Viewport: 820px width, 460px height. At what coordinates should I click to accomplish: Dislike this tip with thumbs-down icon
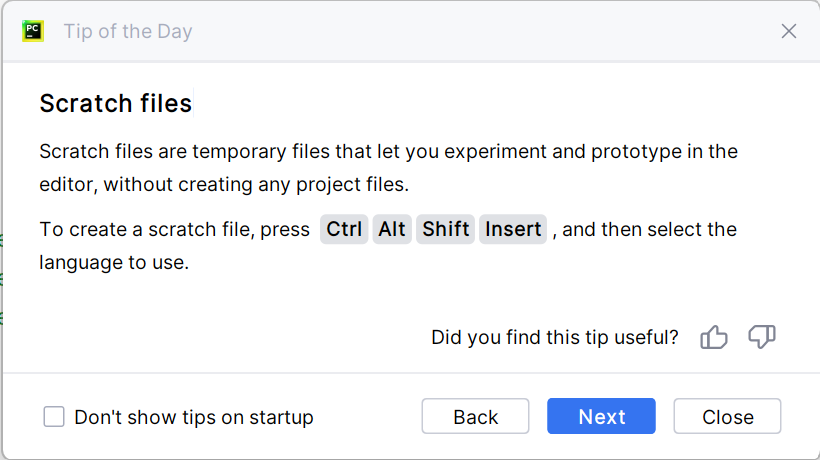[762, 338]
